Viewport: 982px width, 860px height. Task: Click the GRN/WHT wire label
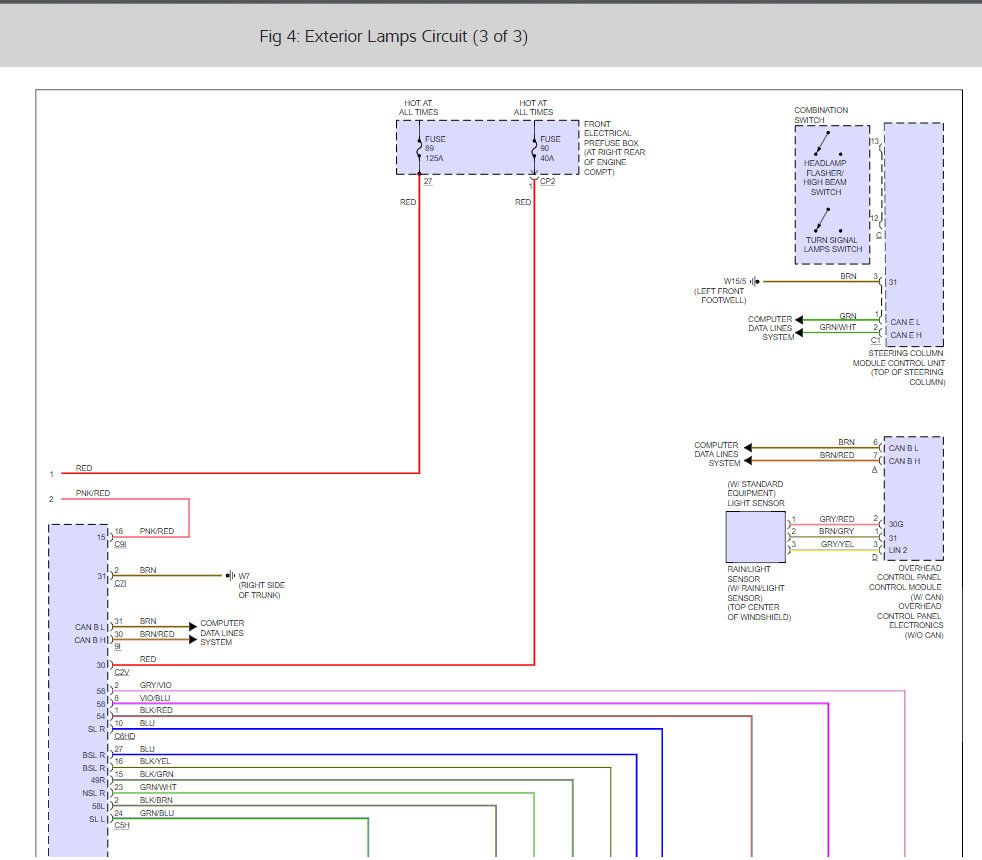pyautogui.click(x=837, y=327)
